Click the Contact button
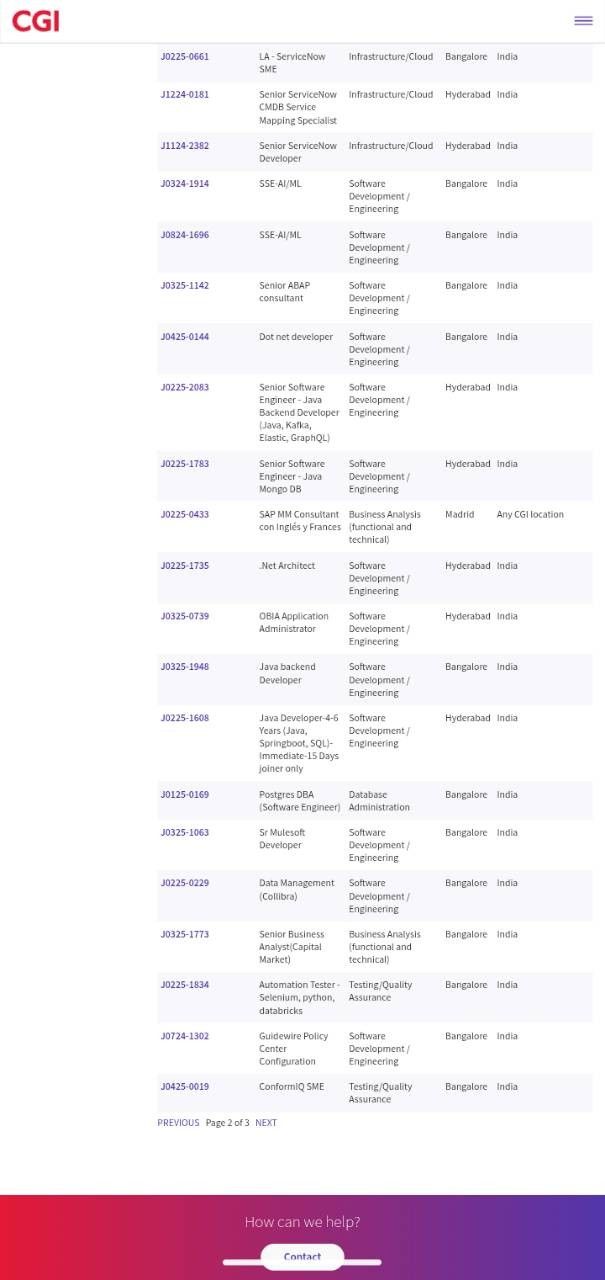 pos(302,1257)
